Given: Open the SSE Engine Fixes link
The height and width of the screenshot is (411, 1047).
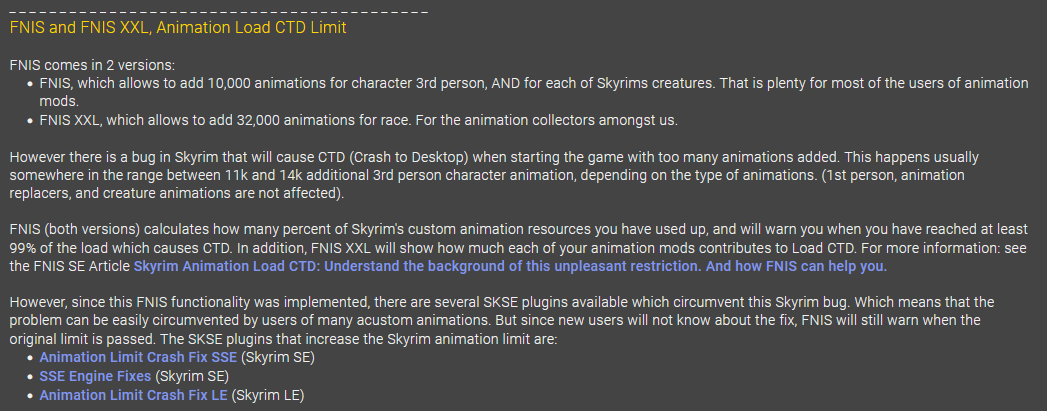Looking at the screenshot, I should (x=95, y=376).
